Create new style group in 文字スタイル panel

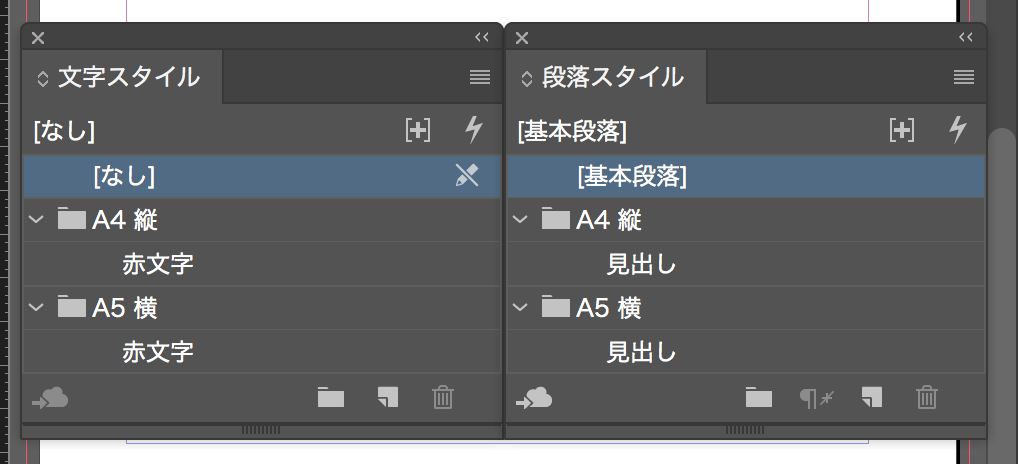point(330,397)
